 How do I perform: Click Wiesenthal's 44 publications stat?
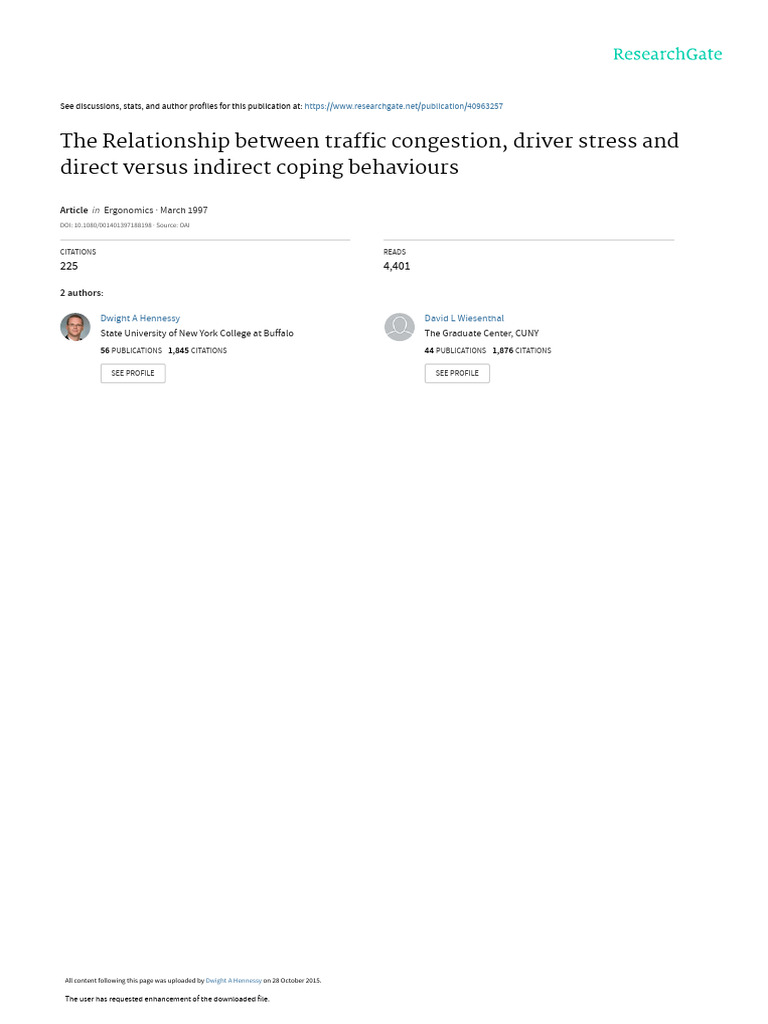point(455,351)
